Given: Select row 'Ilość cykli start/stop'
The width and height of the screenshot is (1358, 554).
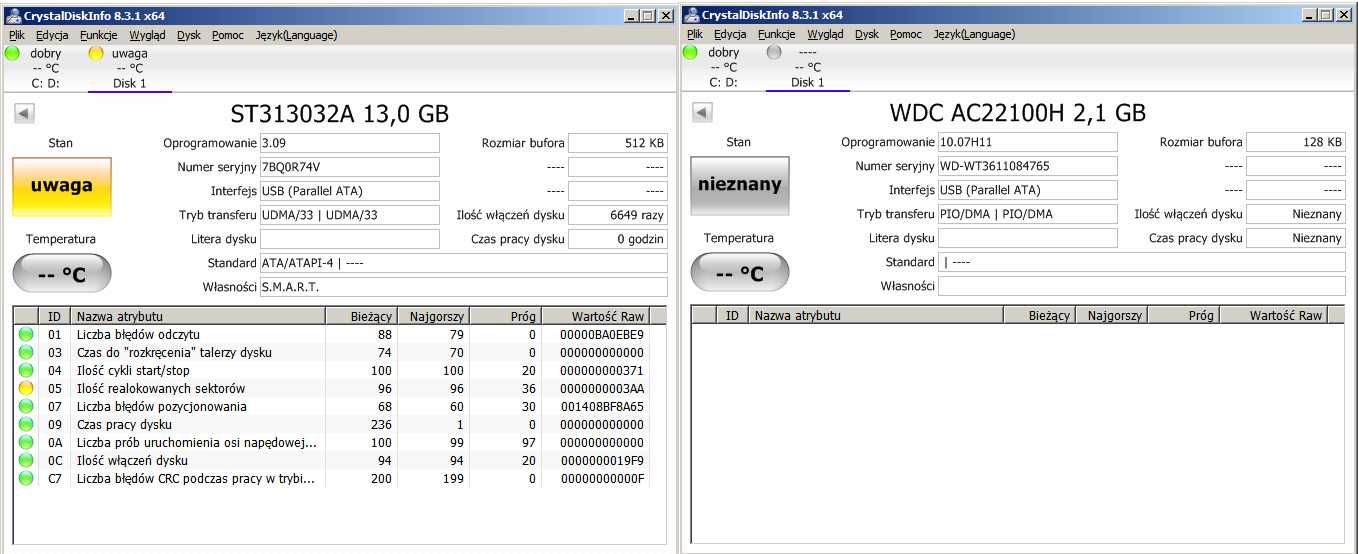Looking at the screenshot, I should tap(331, 370).
